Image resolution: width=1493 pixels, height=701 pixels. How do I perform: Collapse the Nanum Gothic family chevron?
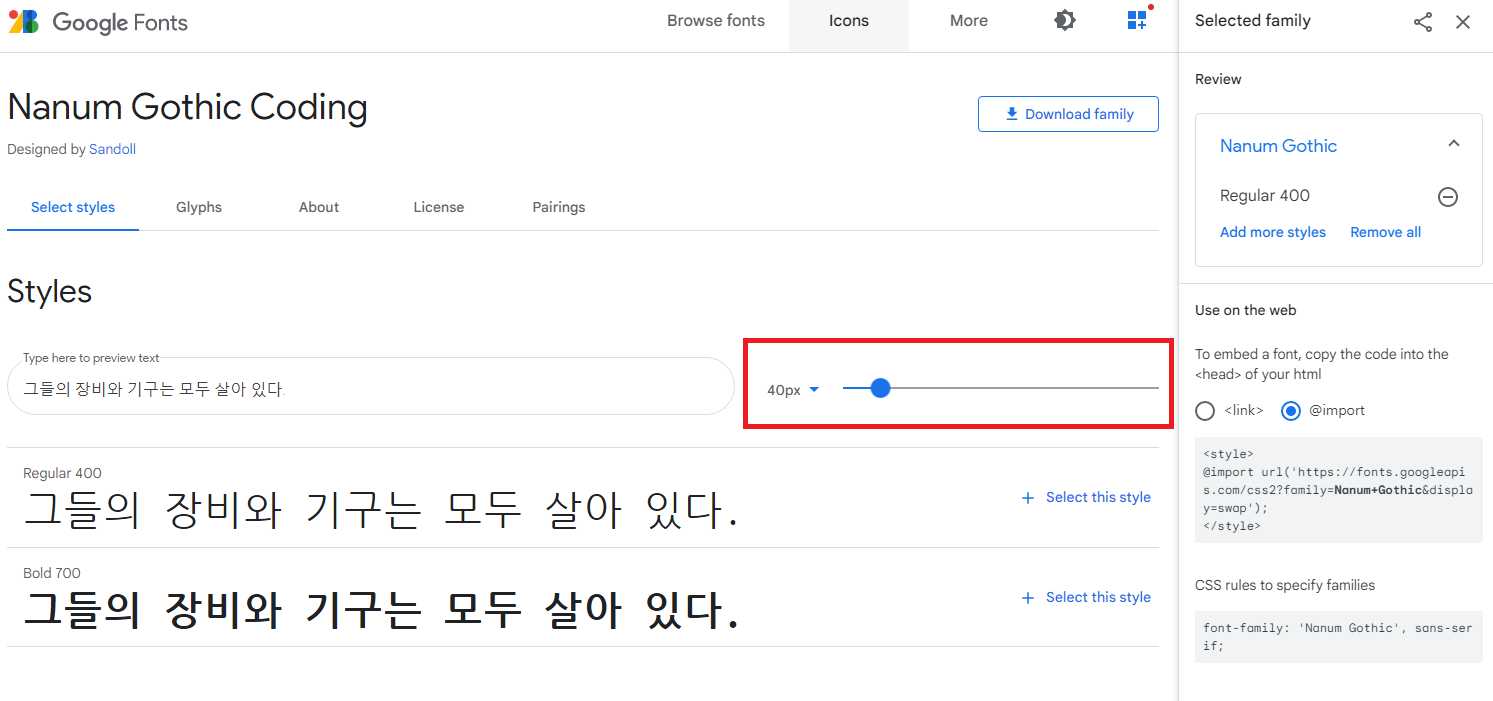(1454, 144)
